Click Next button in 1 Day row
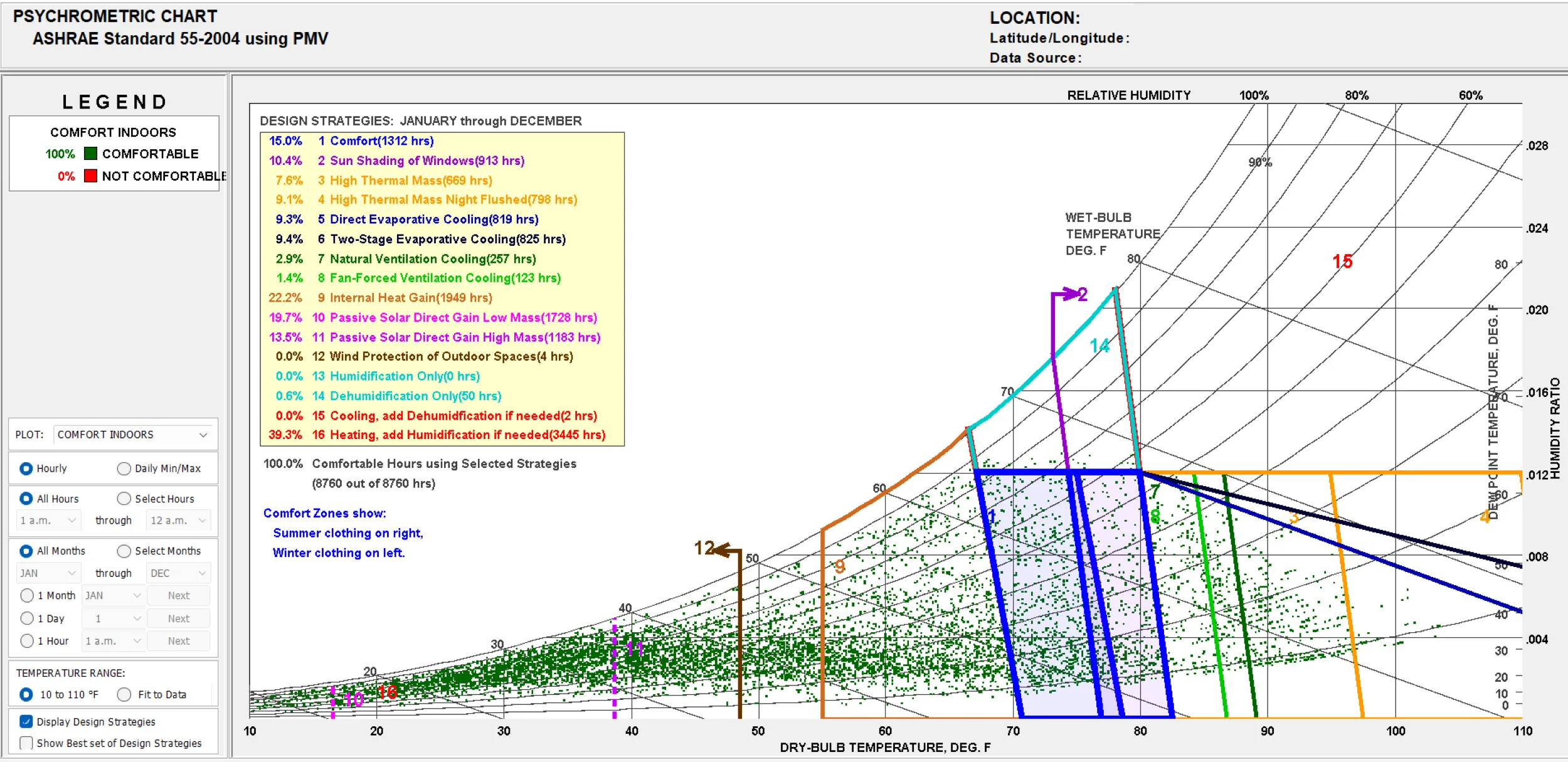The image size is (1568, 762). click(179, 618)
